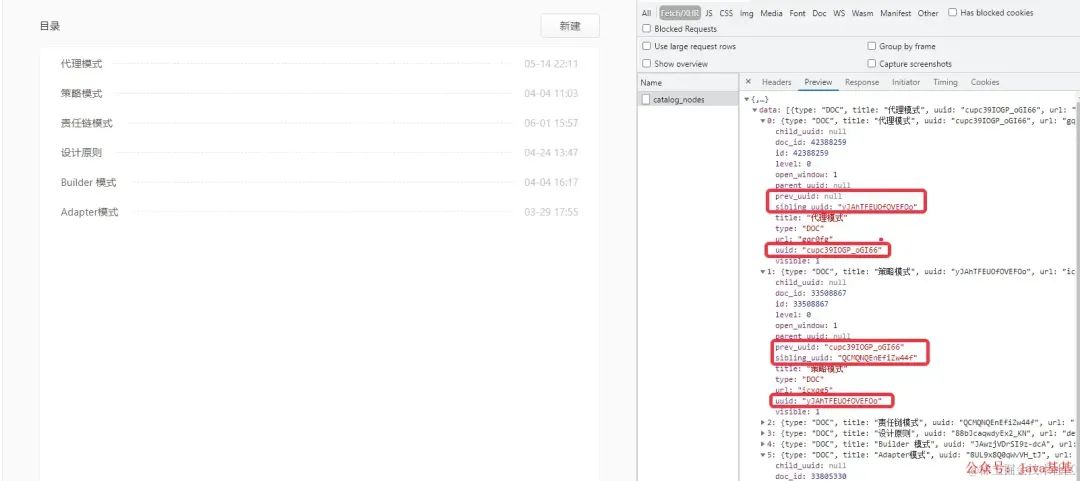Click date 03-29 17:55 of Adapter模式
This screenshot has width=1080, height=481.
[551, 212]
